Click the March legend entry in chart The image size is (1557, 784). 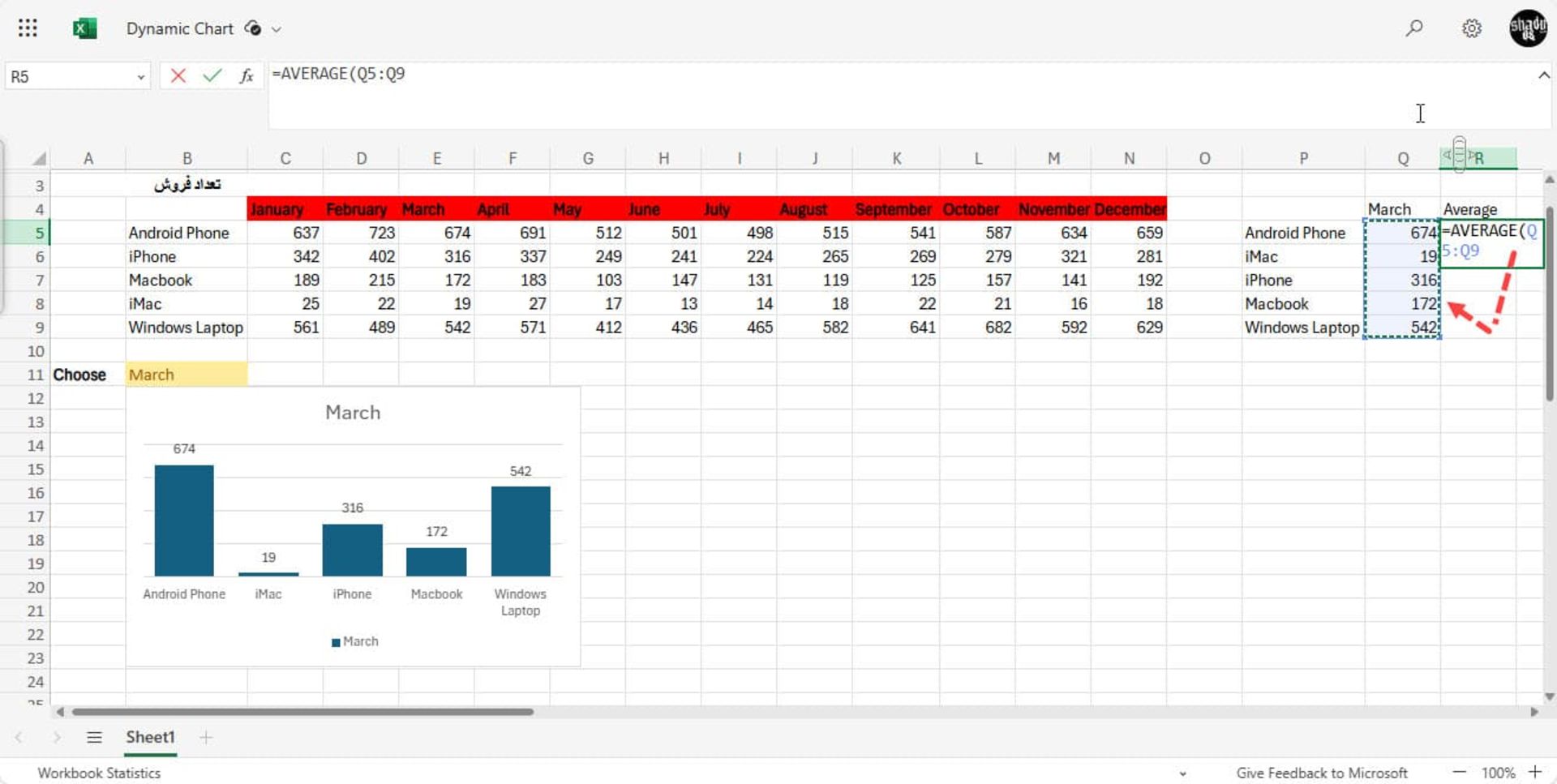pos(355,641)
